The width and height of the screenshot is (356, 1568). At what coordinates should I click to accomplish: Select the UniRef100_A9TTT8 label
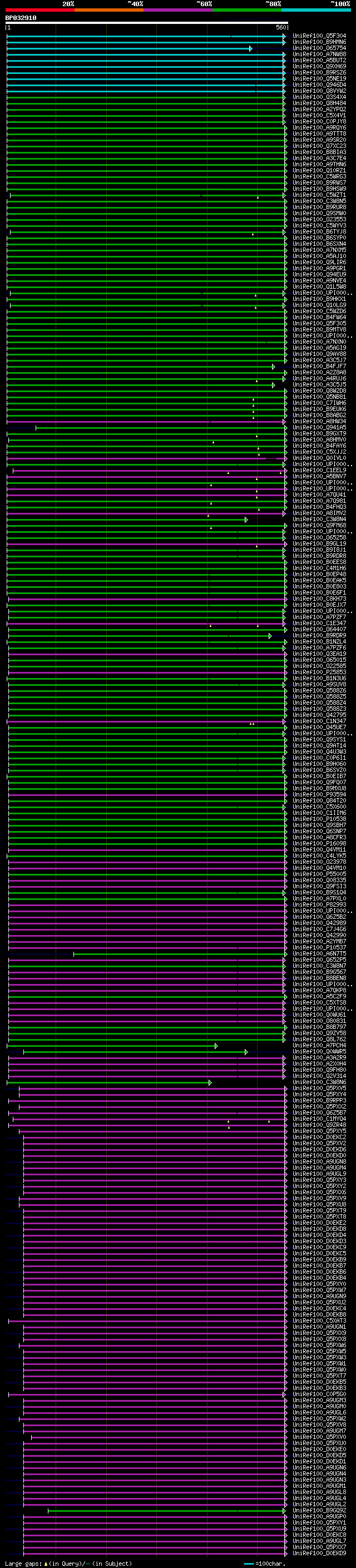(x=319, y=134)
